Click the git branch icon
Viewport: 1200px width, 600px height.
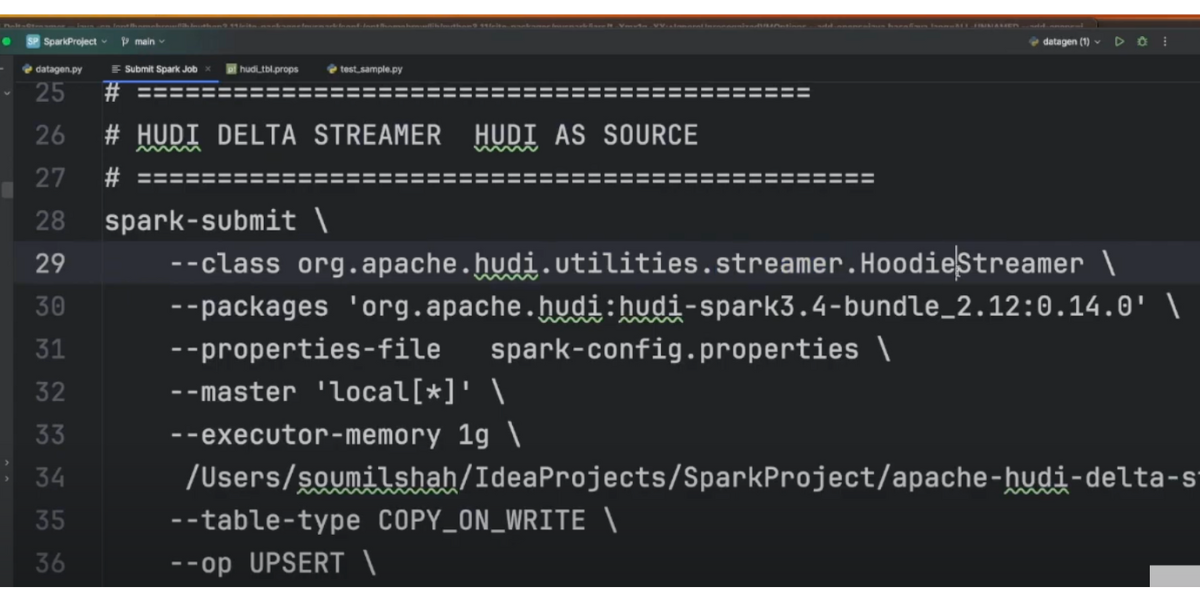tap(125, 41)
